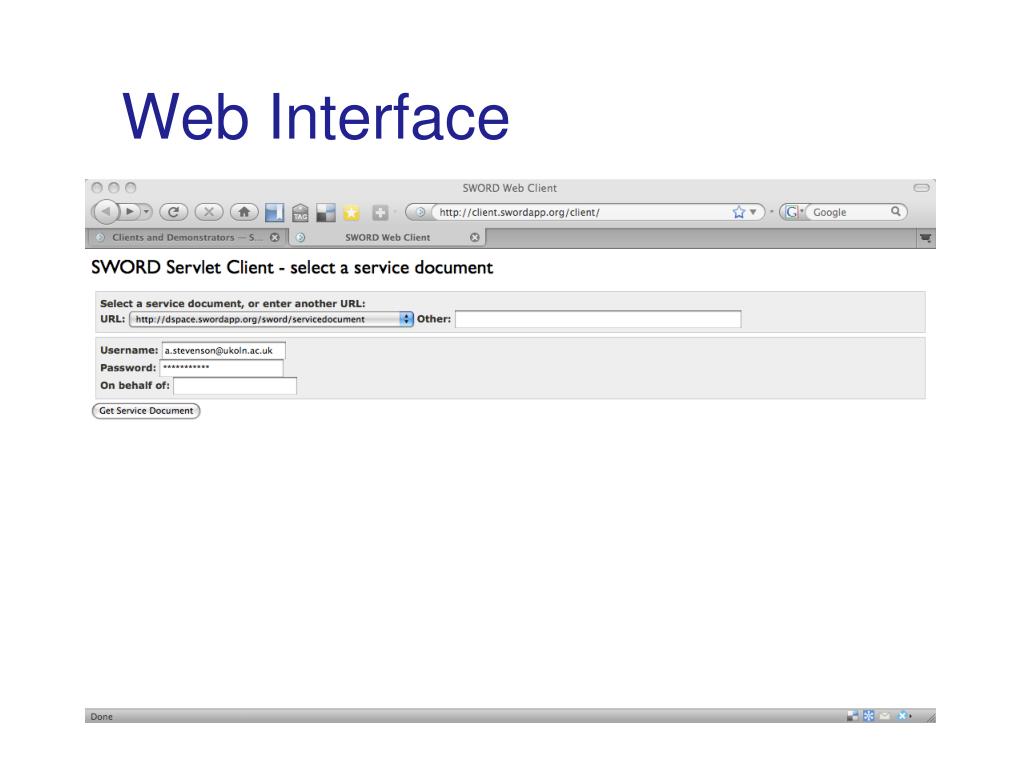Click the minimize window traffic light button
This screenshot has width=1024, height=768.
[114, 188]
